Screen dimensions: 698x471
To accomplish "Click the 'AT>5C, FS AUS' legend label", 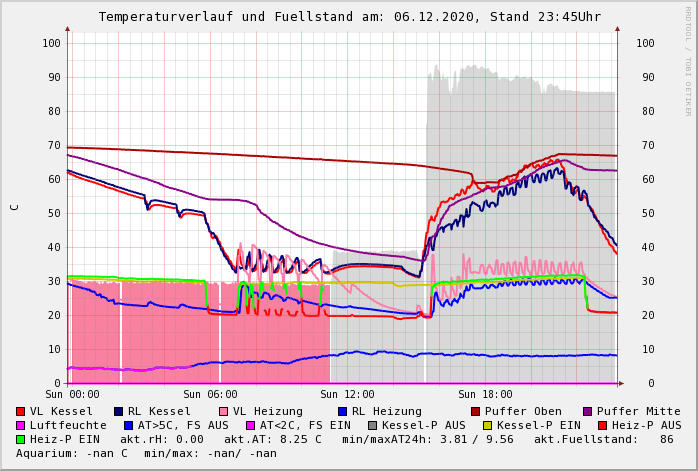I will coord(183,426).
